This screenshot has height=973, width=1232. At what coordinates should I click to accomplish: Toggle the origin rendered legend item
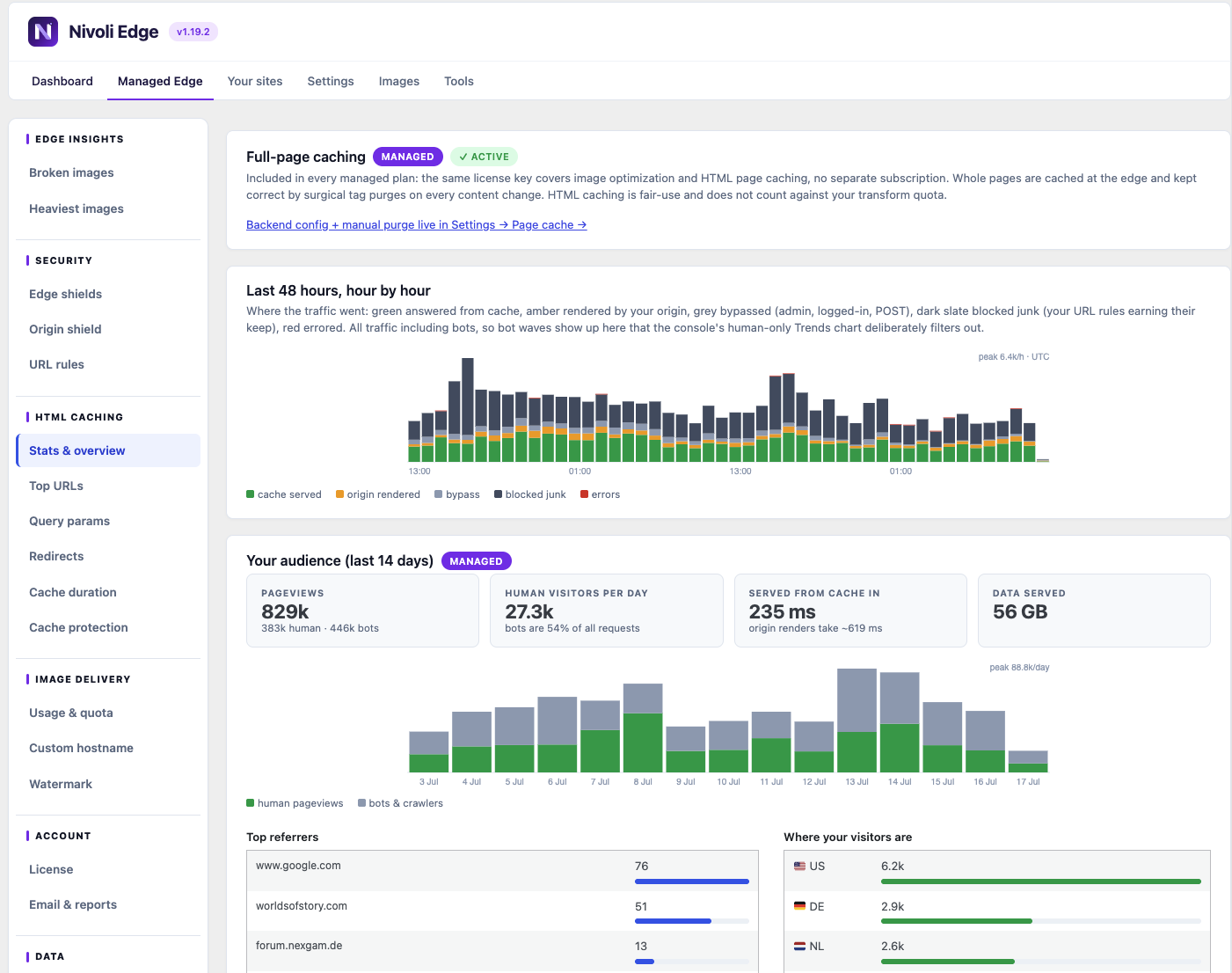(x=378, y=494)
